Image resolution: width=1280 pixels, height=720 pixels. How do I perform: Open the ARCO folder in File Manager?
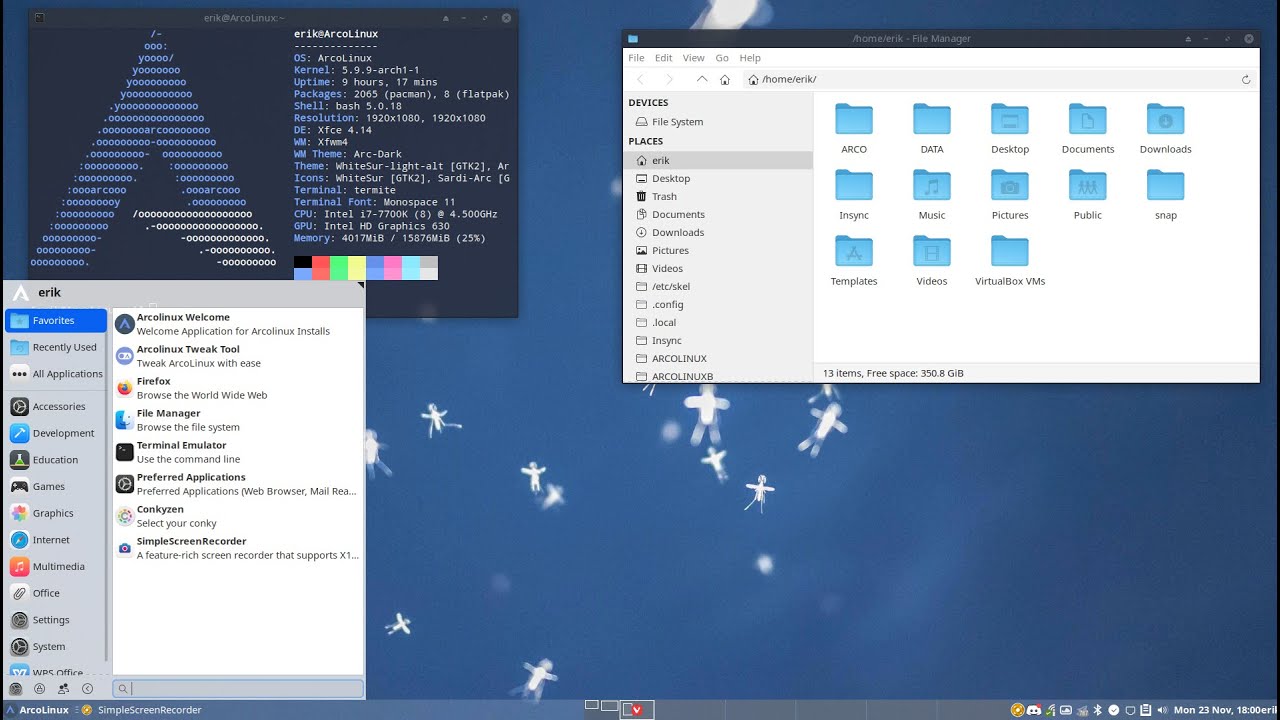coord(854,128)
